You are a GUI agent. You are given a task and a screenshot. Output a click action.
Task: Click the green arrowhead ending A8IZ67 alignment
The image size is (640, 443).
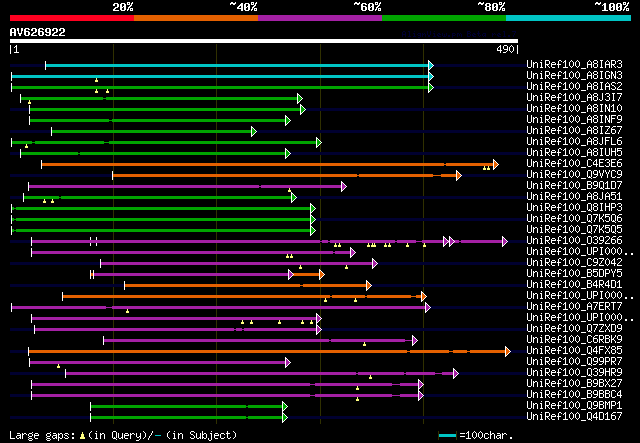[254, 131]
